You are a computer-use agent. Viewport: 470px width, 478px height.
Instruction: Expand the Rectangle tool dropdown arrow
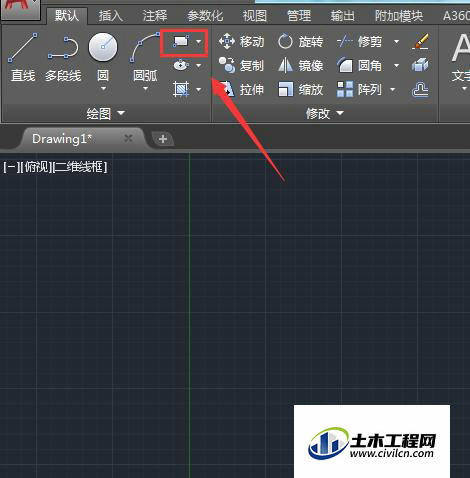pos(199,42)
